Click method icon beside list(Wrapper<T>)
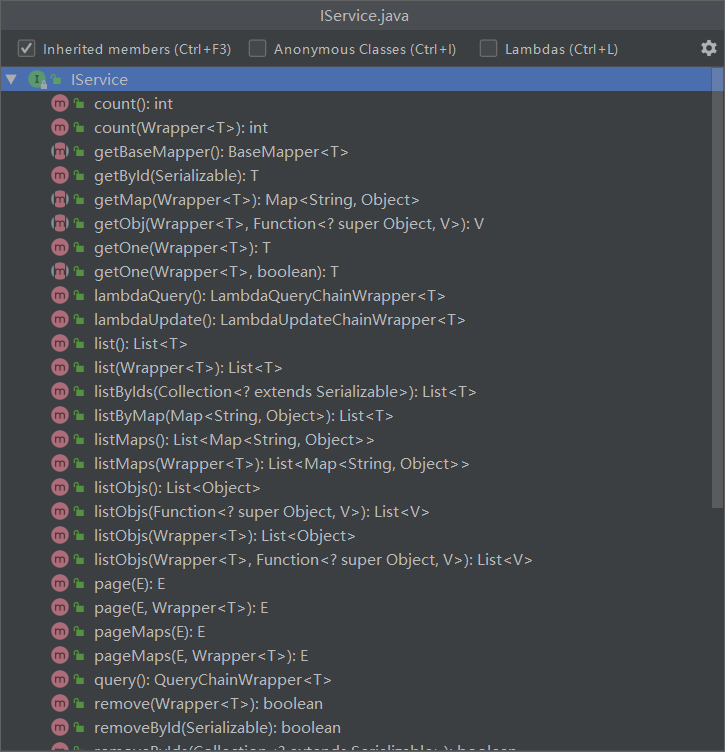The width and height of the screenshot is (725, 752). pos(60,367)
